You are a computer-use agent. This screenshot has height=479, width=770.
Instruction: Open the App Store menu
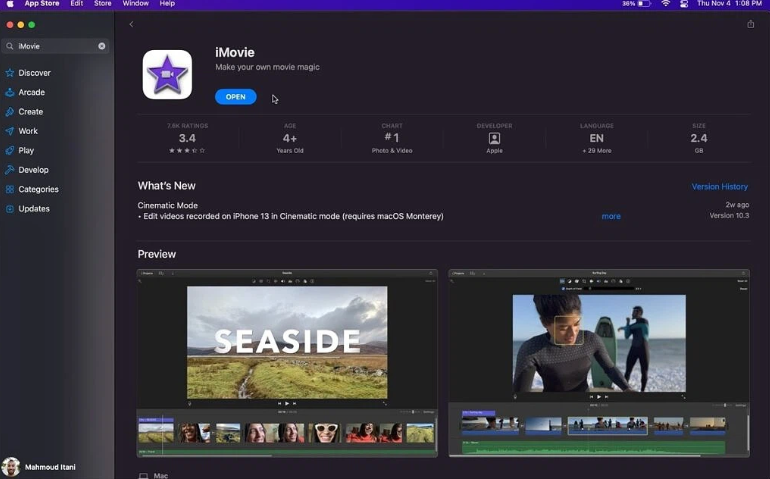(x=42, y=3)
